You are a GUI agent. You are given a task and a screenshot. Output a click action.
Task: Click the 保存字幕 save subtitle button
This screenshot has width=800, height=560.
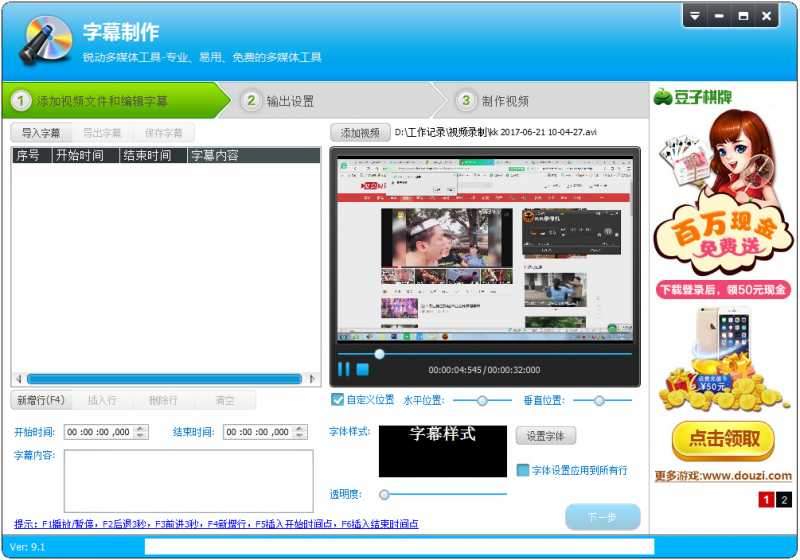(x=163, y=133)
